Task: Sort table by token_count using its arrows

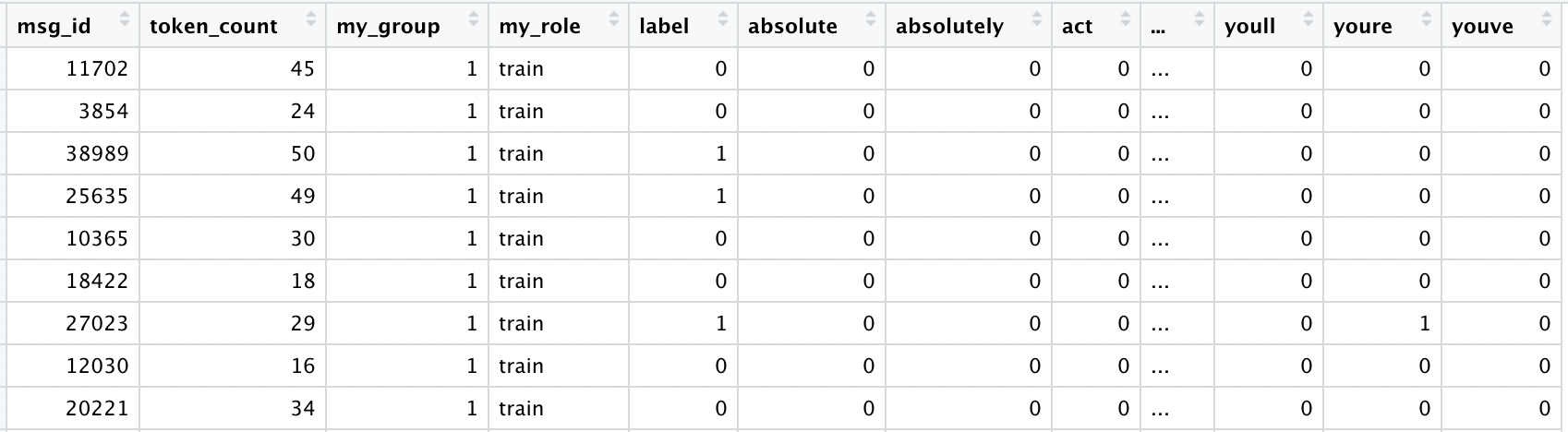Action: (x=312, y=18)
